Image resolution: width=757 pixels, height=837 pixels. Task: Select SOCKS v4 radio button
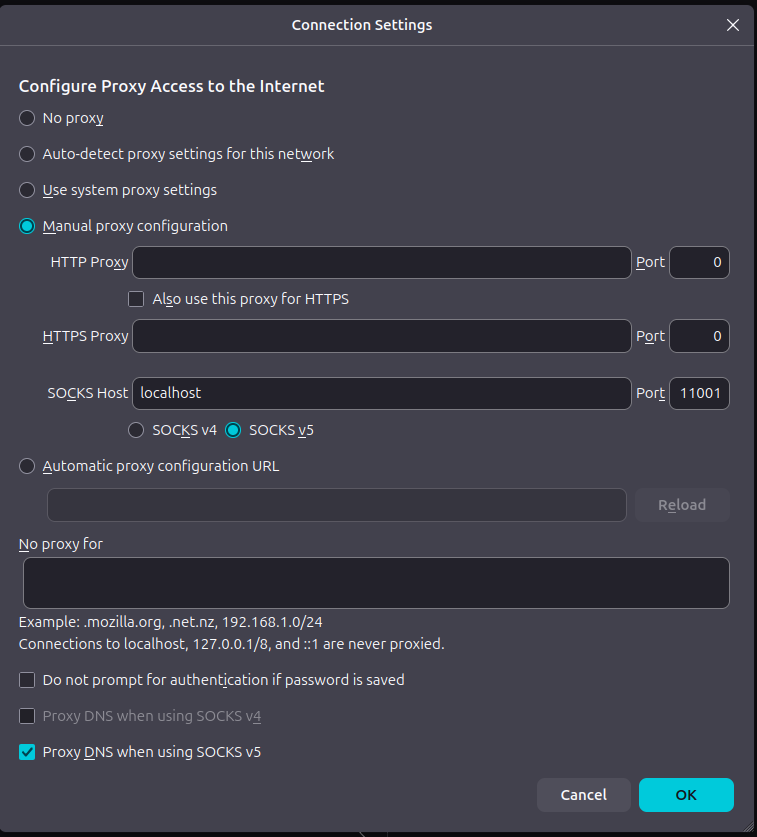137,430
